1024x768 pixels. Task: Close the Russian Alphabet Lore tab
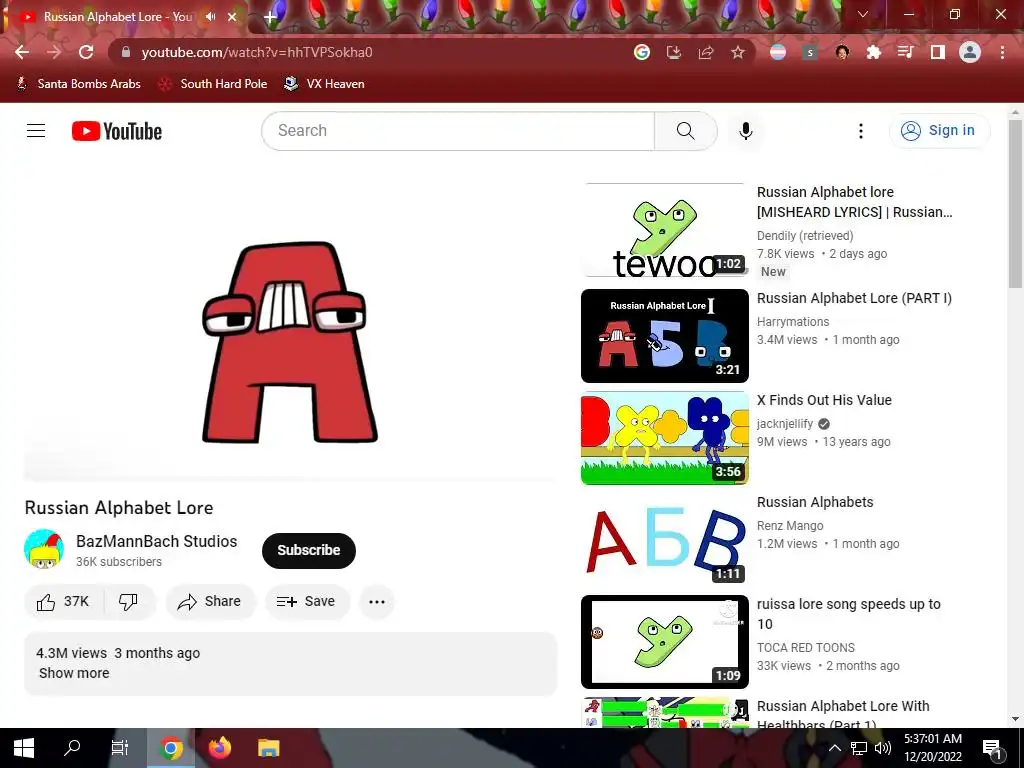(232, 17)
